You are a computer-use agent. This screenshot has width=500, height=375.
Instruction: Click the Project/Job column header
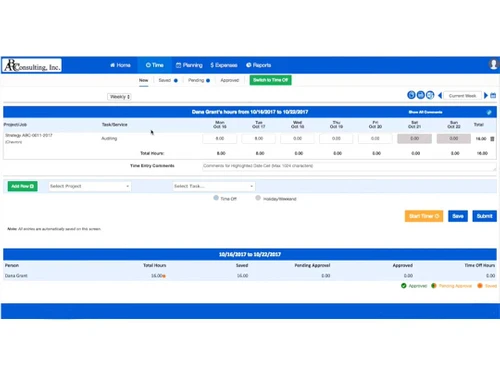[15, 125]
